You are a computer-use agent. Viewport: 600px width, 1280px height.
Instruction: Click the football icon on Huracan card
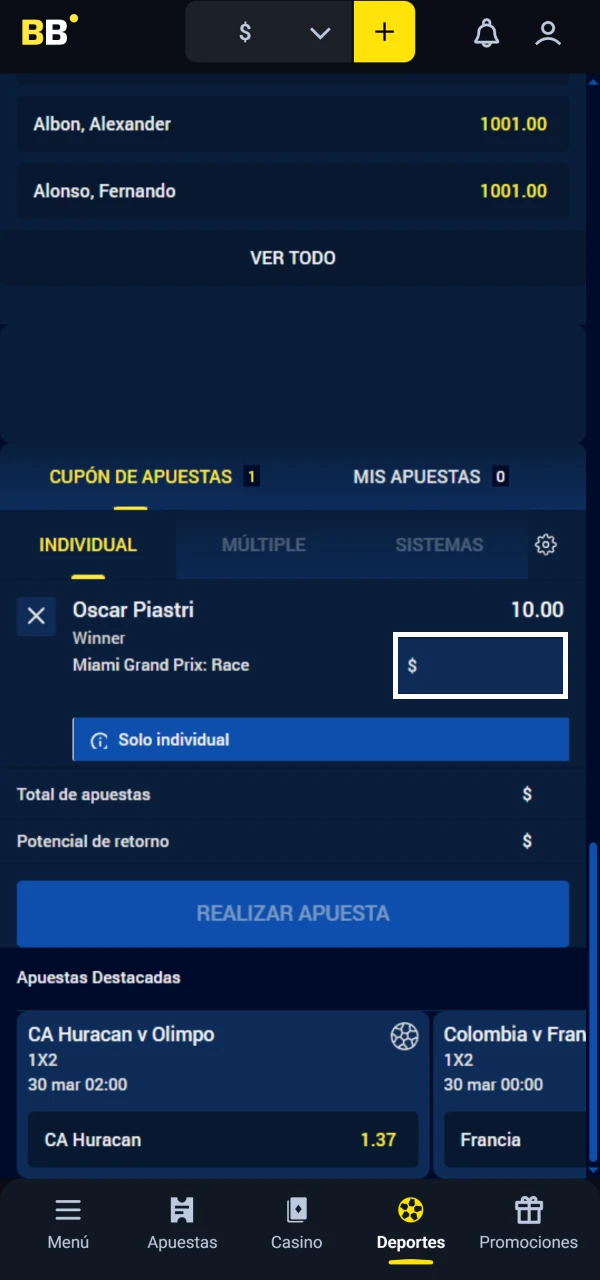404,1037
